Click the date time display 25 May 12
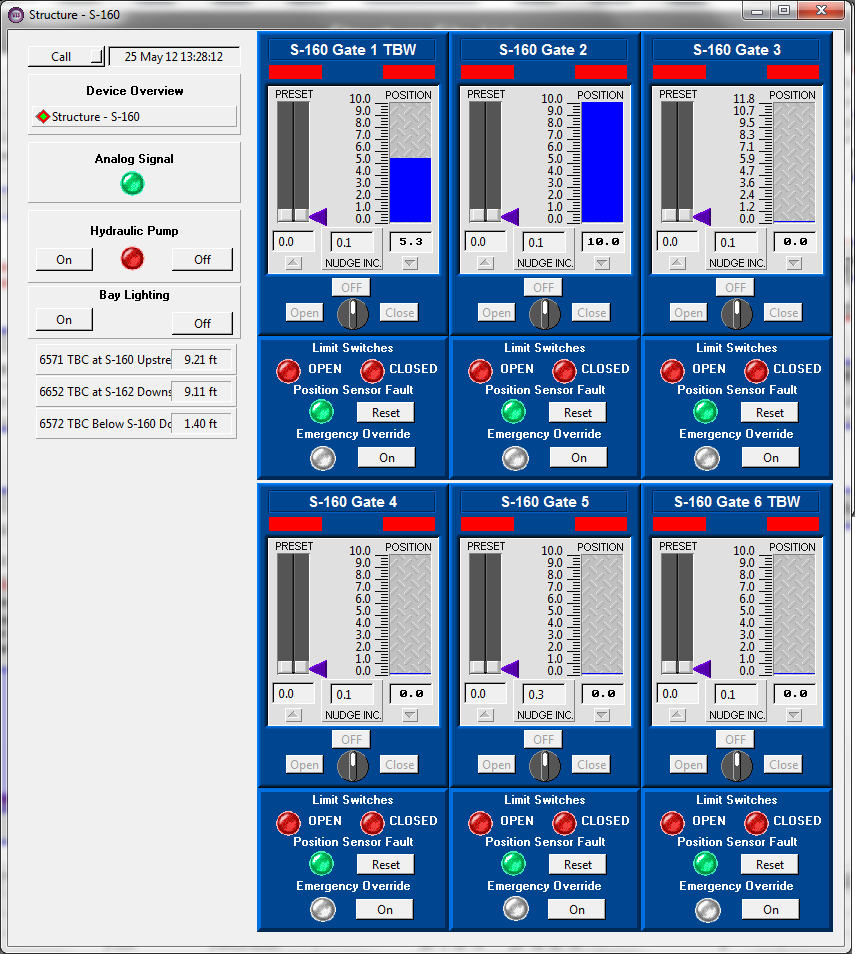The height and width of the screenshot is (954, 855). coord(174,57)
